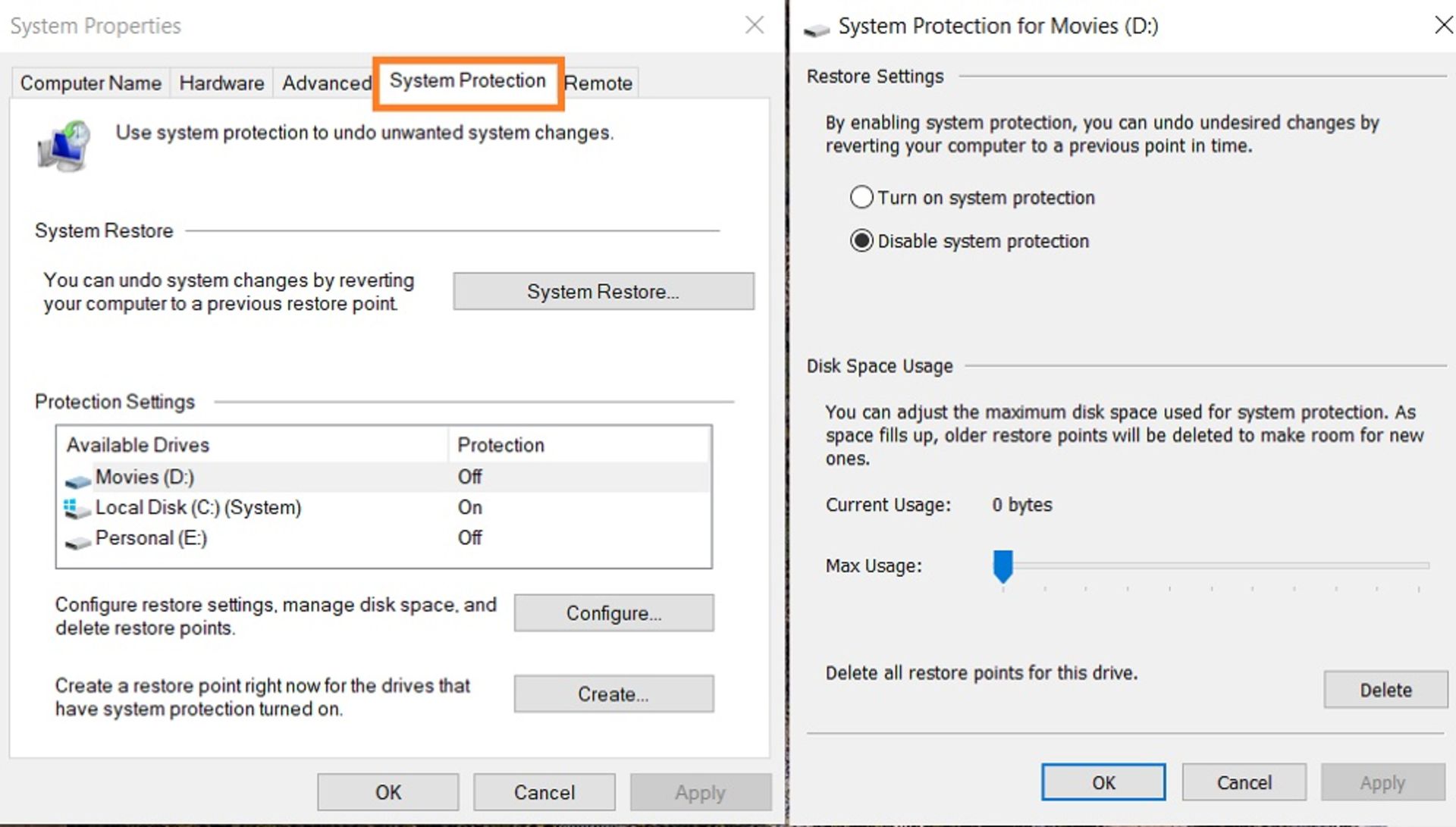The height and width of the screenshot is (827, 1456).
Task: Click the Max Usage slider handle
Action: (1003, 567)
